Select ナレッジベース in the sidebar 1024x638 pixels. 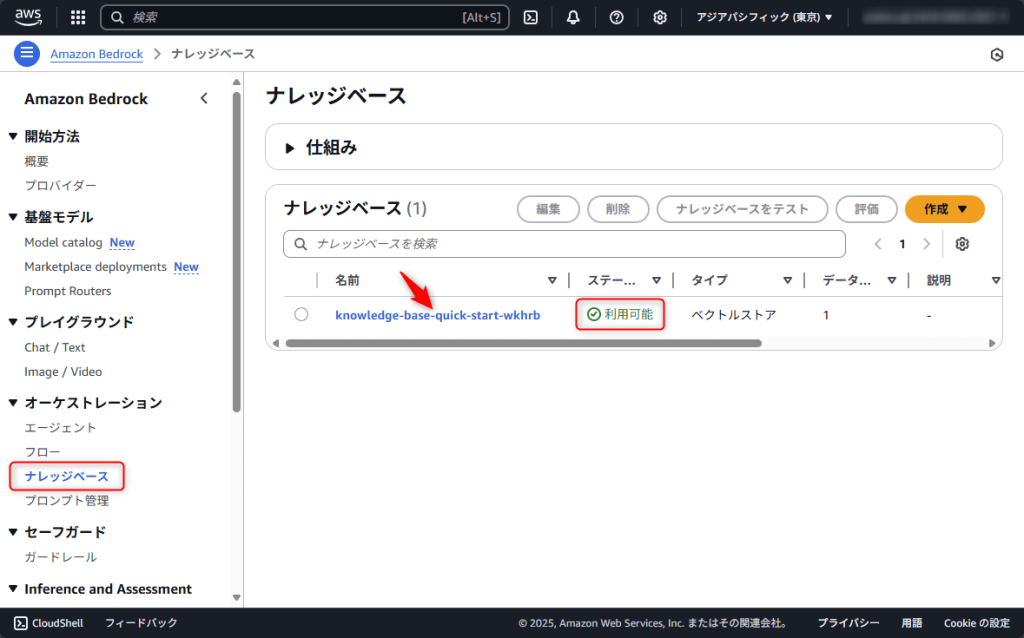67,476
